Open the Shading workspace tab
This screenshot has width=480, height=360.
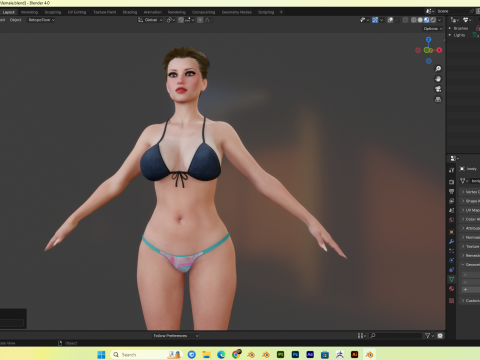point(130,12)
